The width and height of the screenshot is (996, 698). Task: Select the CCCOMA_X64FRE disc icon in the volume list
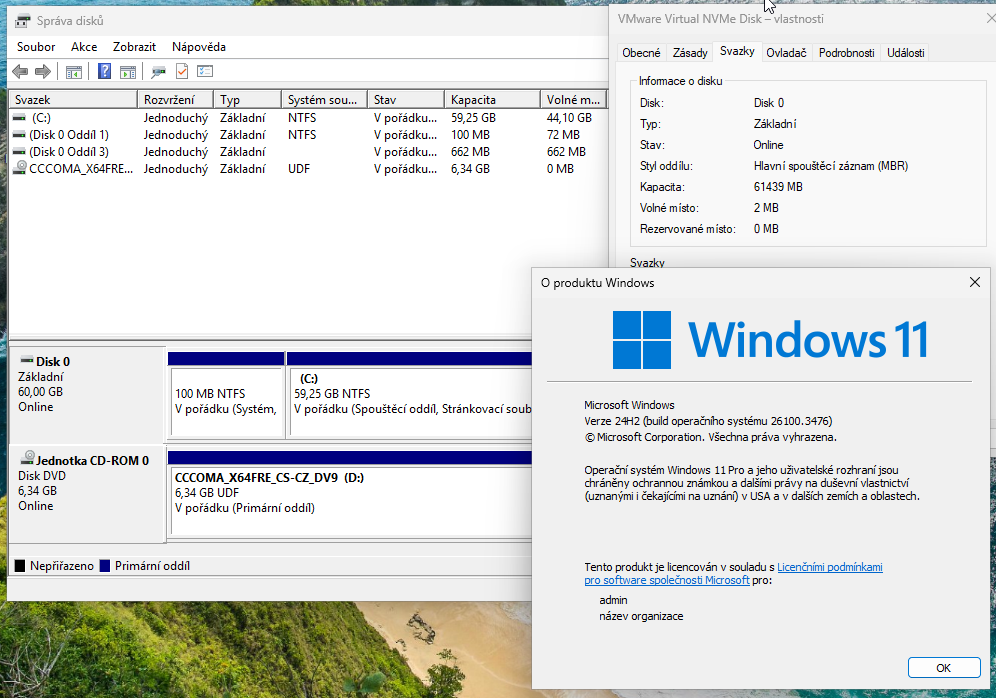tap(20, 169)
